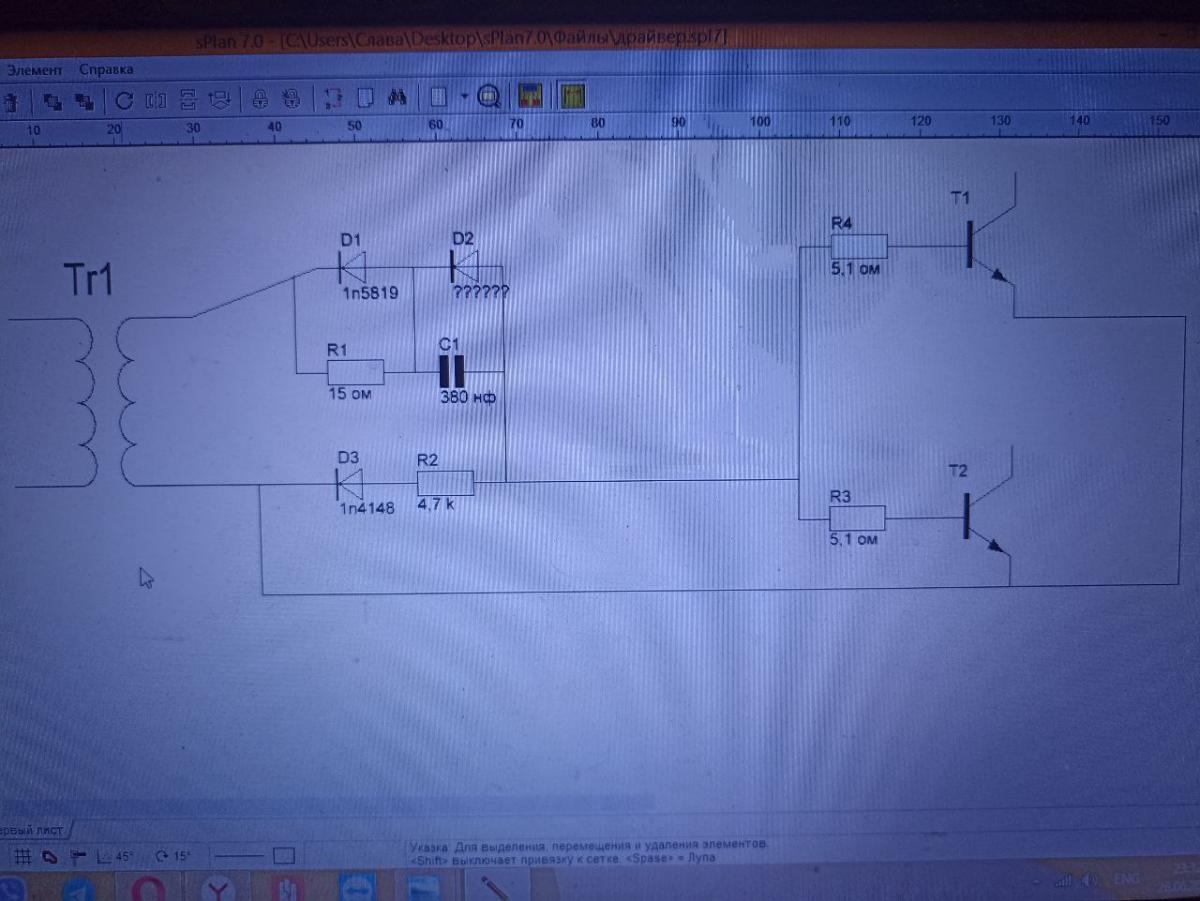Open the line style selector in status bar
The image size is (1200, 901).
[x=238, y=857]
